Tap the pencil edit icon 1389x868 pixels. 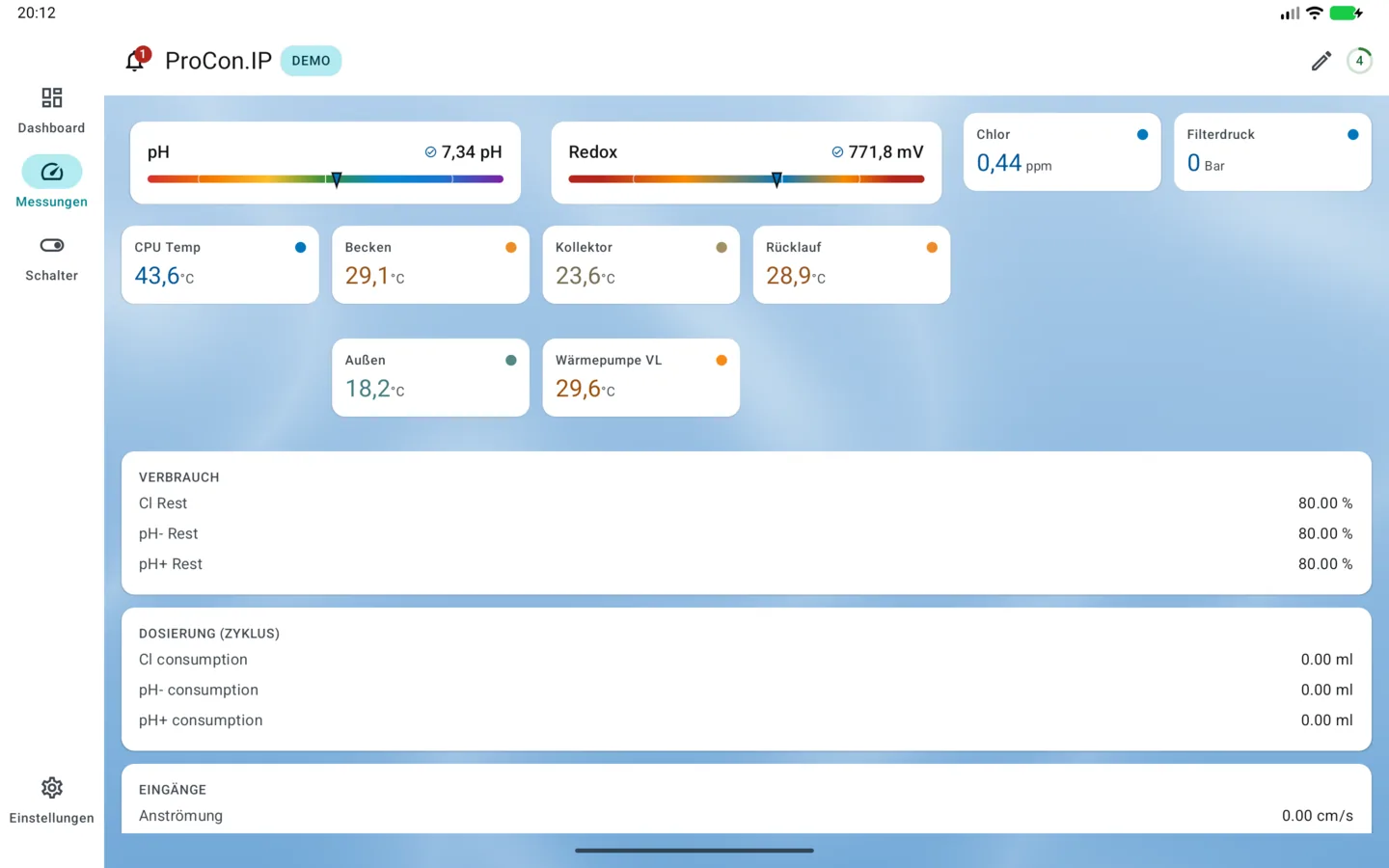coord(1321,61)
